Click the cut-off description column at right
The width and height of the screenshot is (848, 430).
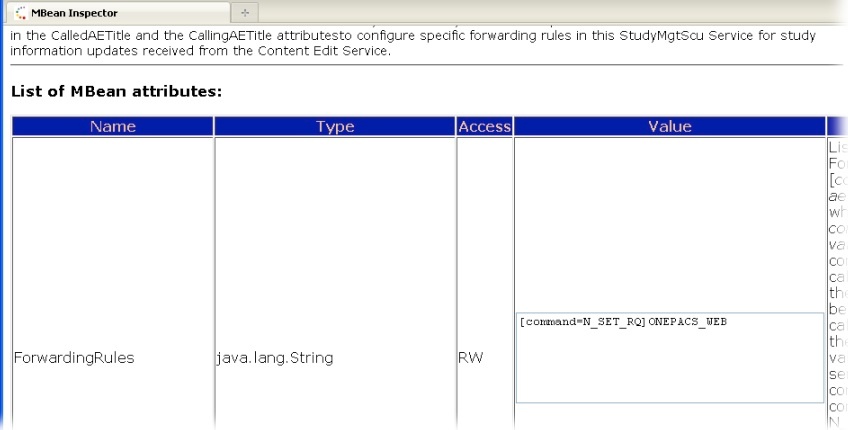click(837, 283)
